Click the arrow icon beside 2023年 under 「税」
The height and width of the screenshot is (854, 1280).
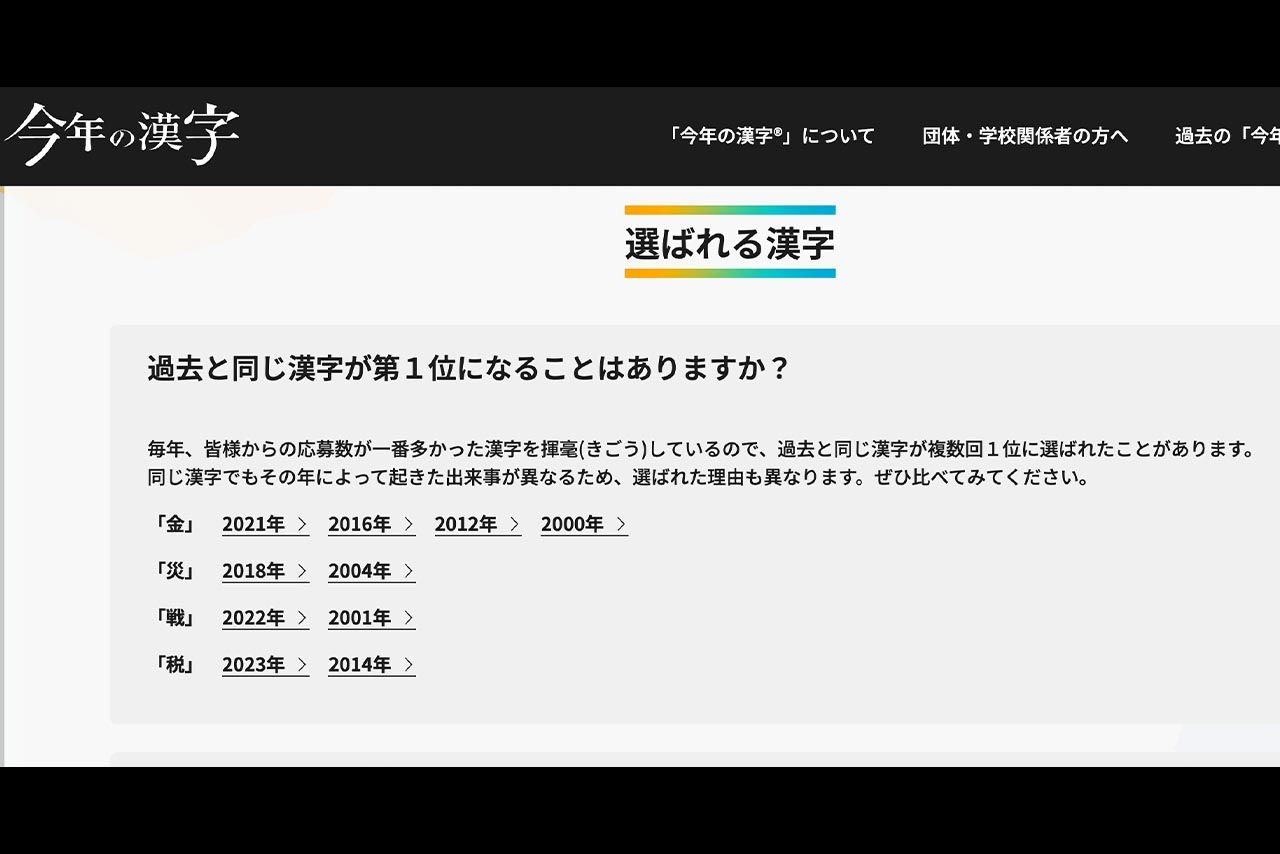pyautogui.click(x=303, y=664)
